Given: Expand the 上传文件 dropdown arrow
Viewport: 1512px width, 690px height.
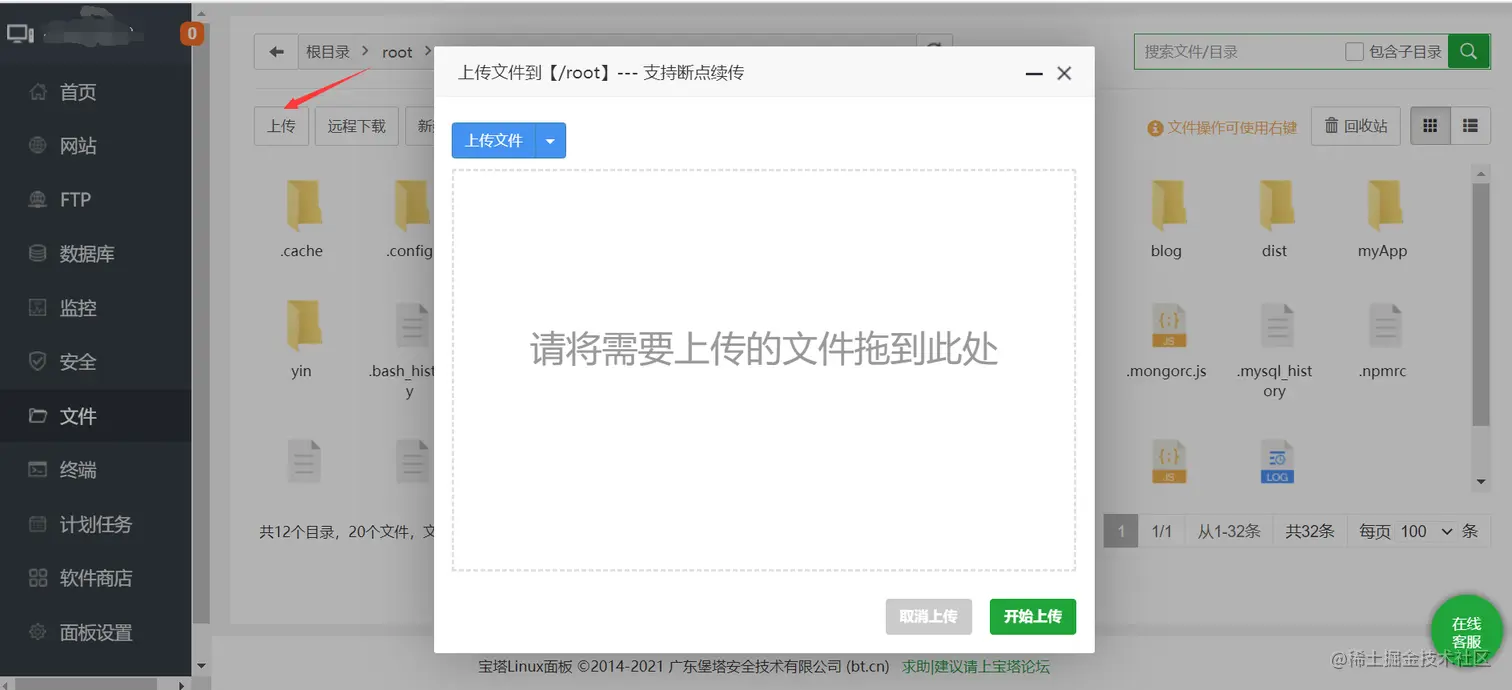Looking at the screenshot, I should (x=551, y=141).
